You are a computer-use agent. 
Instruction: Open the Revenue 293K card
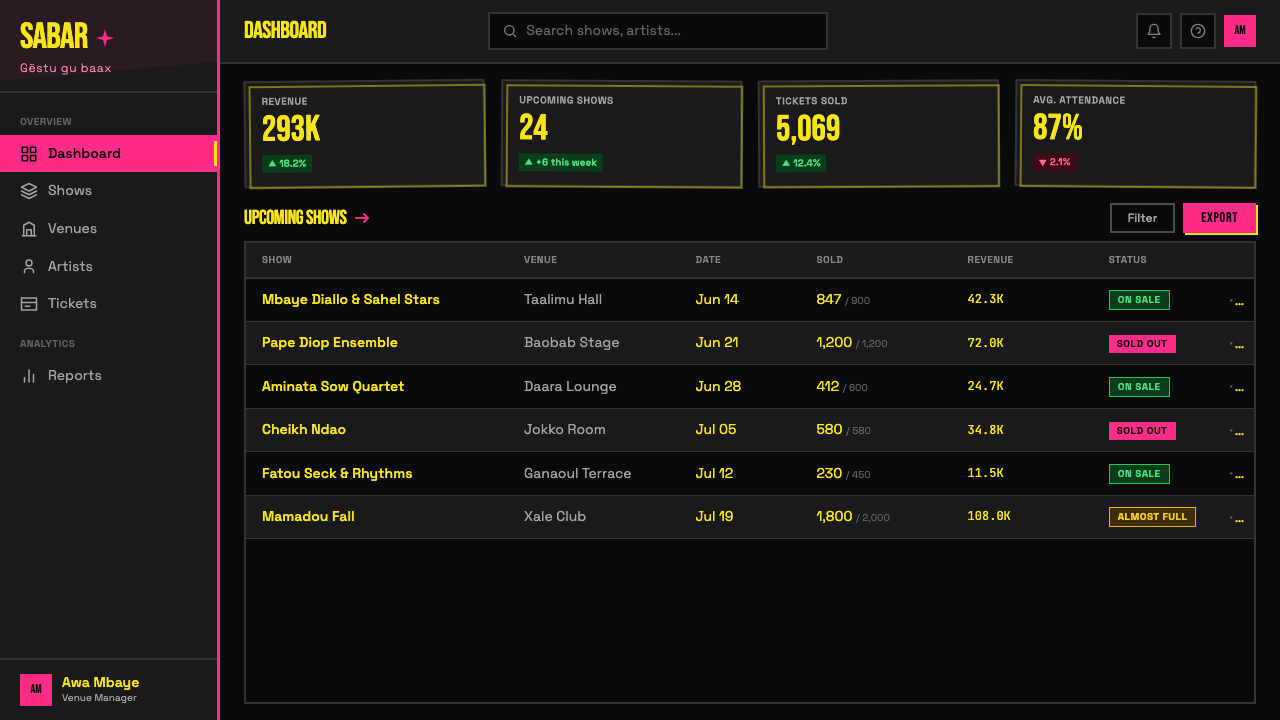click(x=366, y=135)
